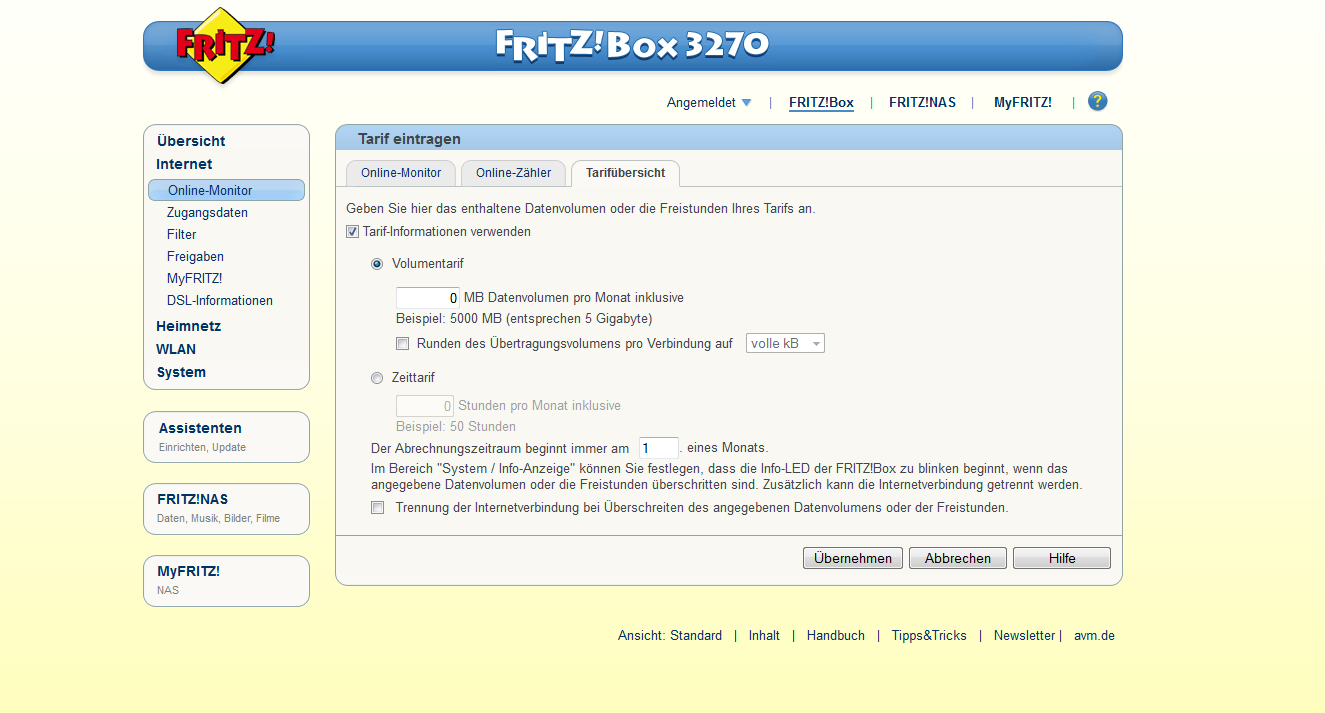Expand the Angemeldet dropdown arrow
Screen dimensions: 1325x713
tap(746, 102)
